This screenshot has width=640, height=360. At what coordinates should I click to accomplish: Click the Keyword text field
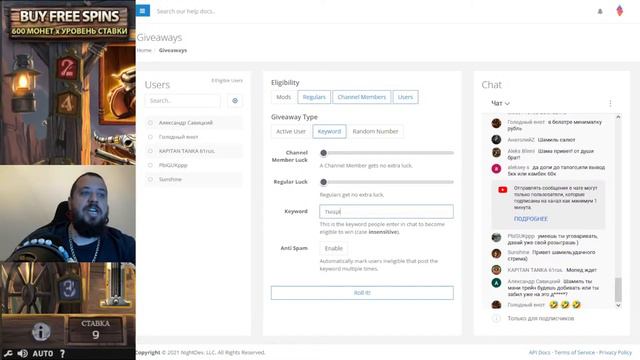(x=386, y=211)
